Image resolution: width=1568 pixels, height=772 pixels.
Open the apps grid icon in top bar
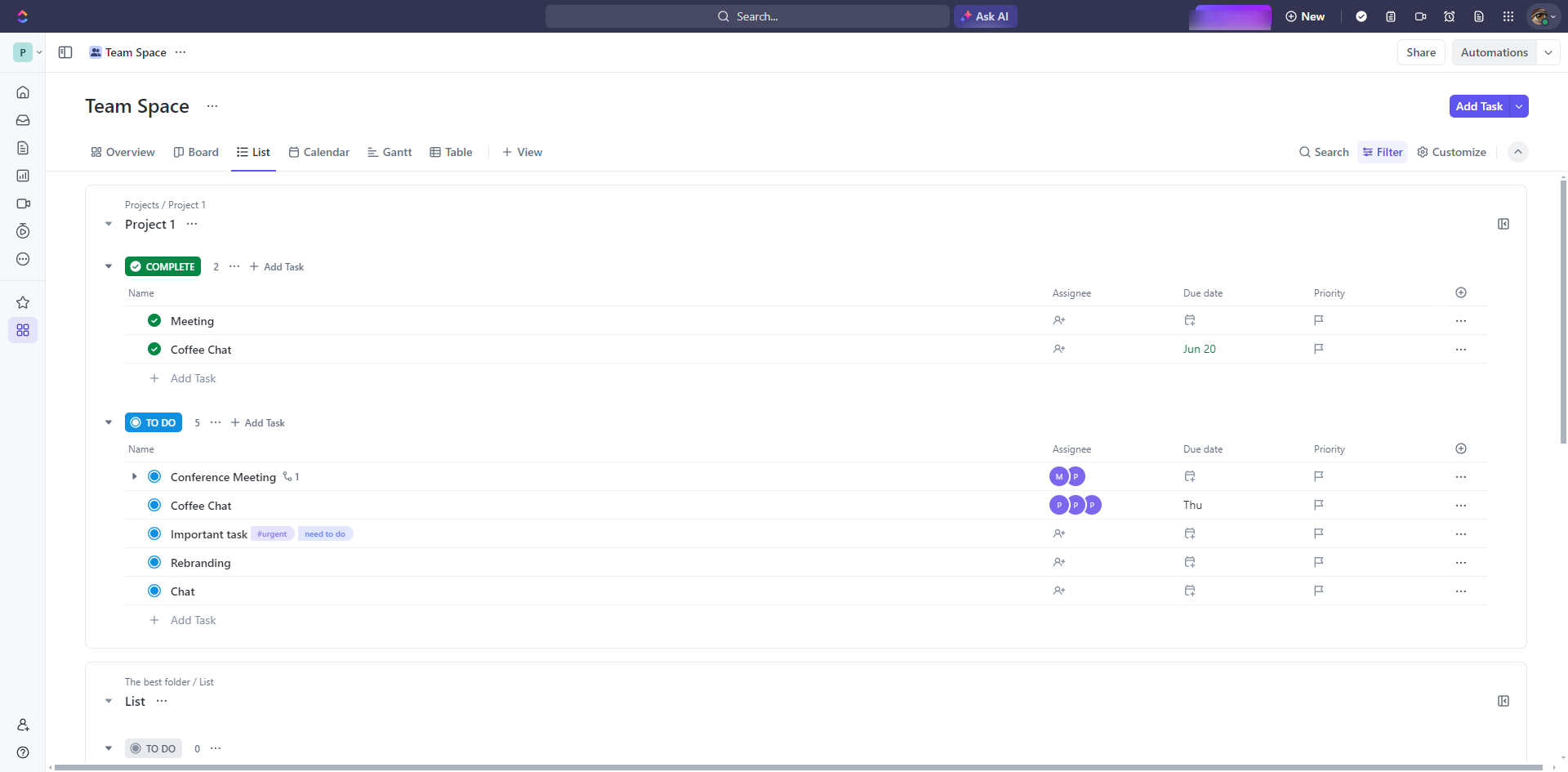coord(1508,16)
